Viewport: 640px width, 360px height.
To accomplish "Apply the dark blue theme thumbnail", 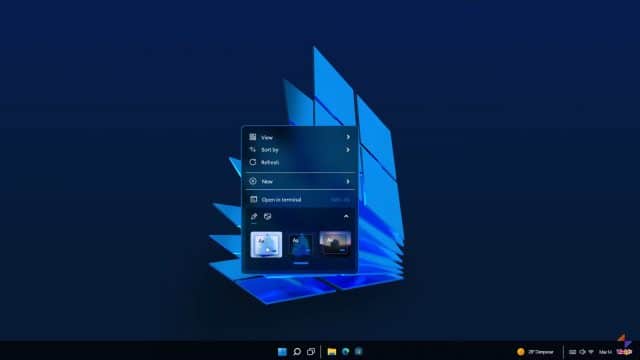I will pos(301,244).
